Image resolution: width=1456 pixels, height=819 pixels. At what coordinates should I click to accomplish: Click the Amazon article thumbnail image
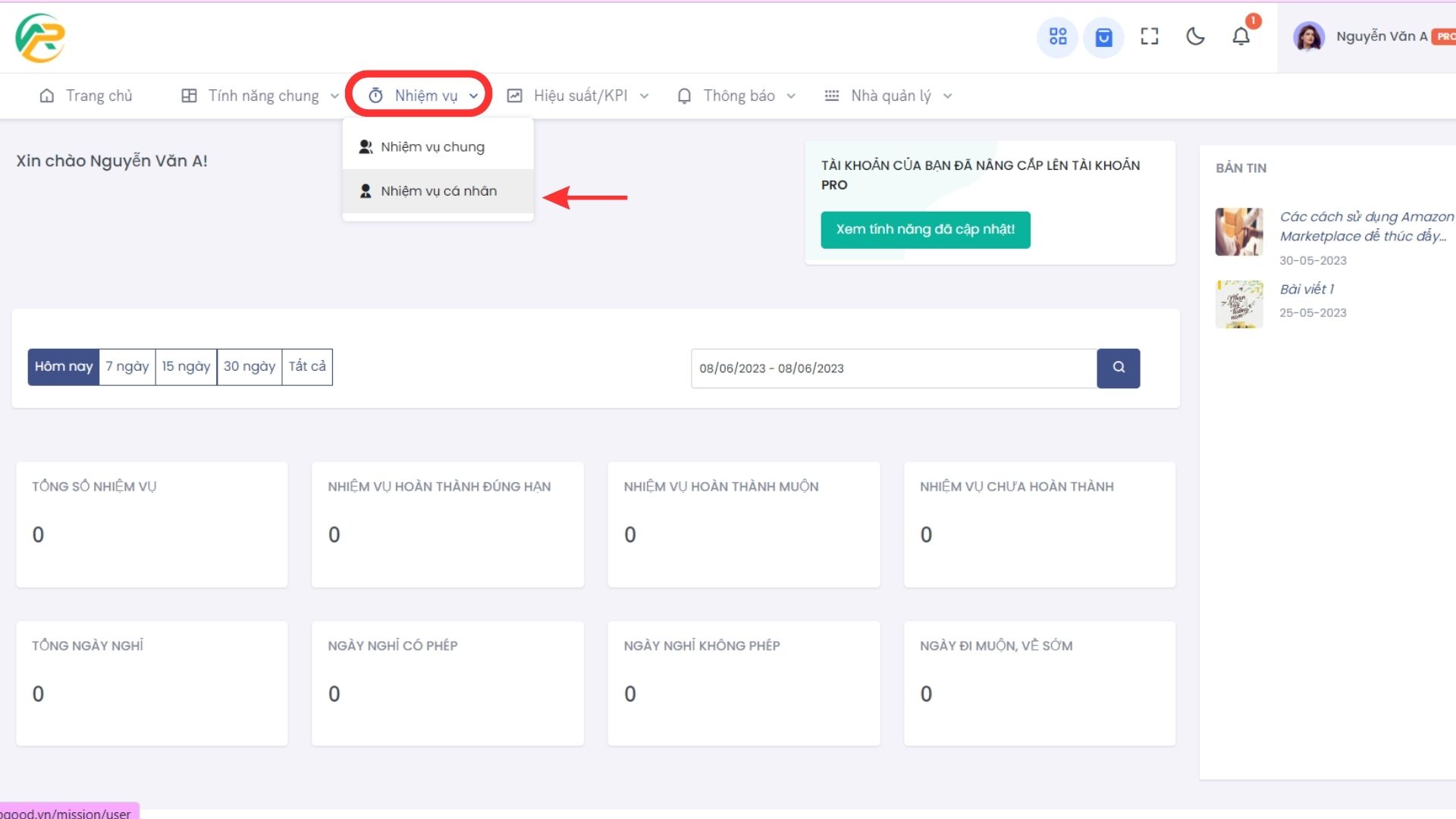[x=1239, y=232]
